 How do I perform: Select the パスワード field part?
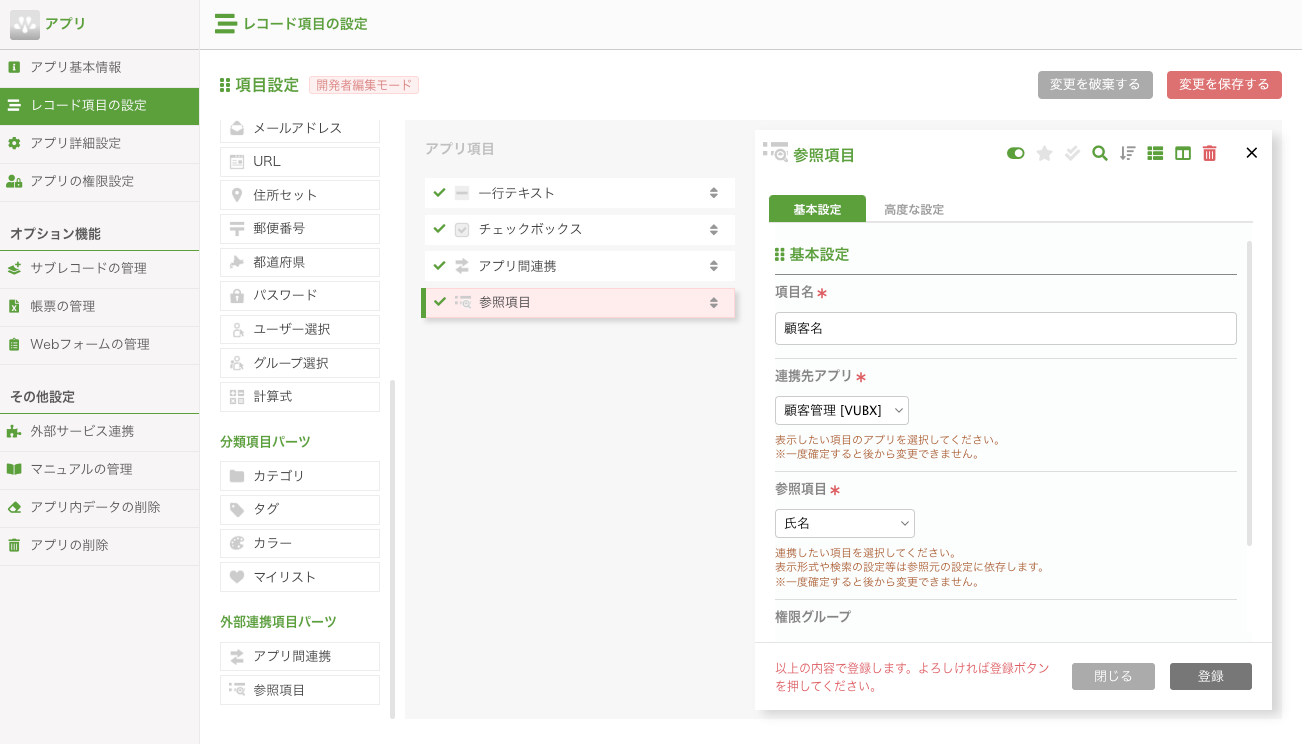[x=300, y=295]
